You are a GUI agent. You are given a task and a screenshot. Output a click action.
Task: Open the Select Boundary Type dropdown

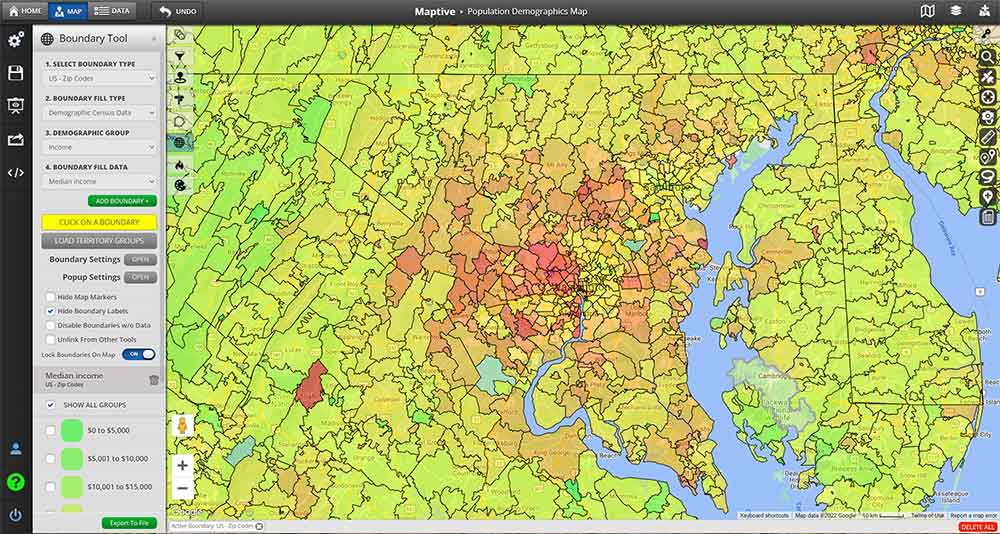coord(101,78)
